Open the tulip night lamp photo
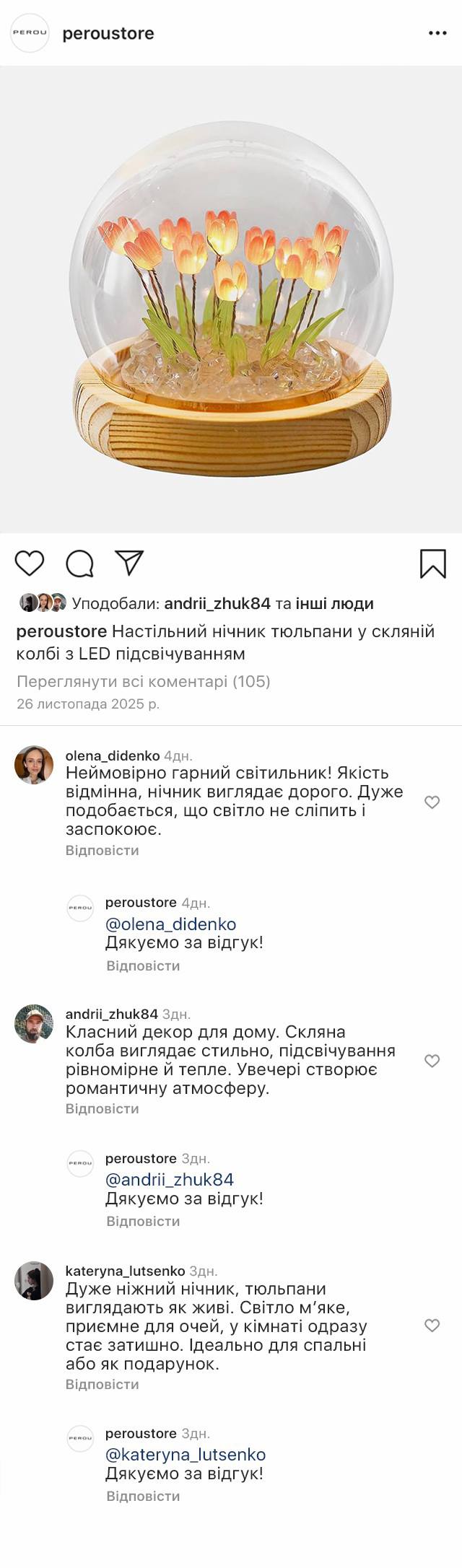Screen dimensions: 462x1568 point(231,299)
